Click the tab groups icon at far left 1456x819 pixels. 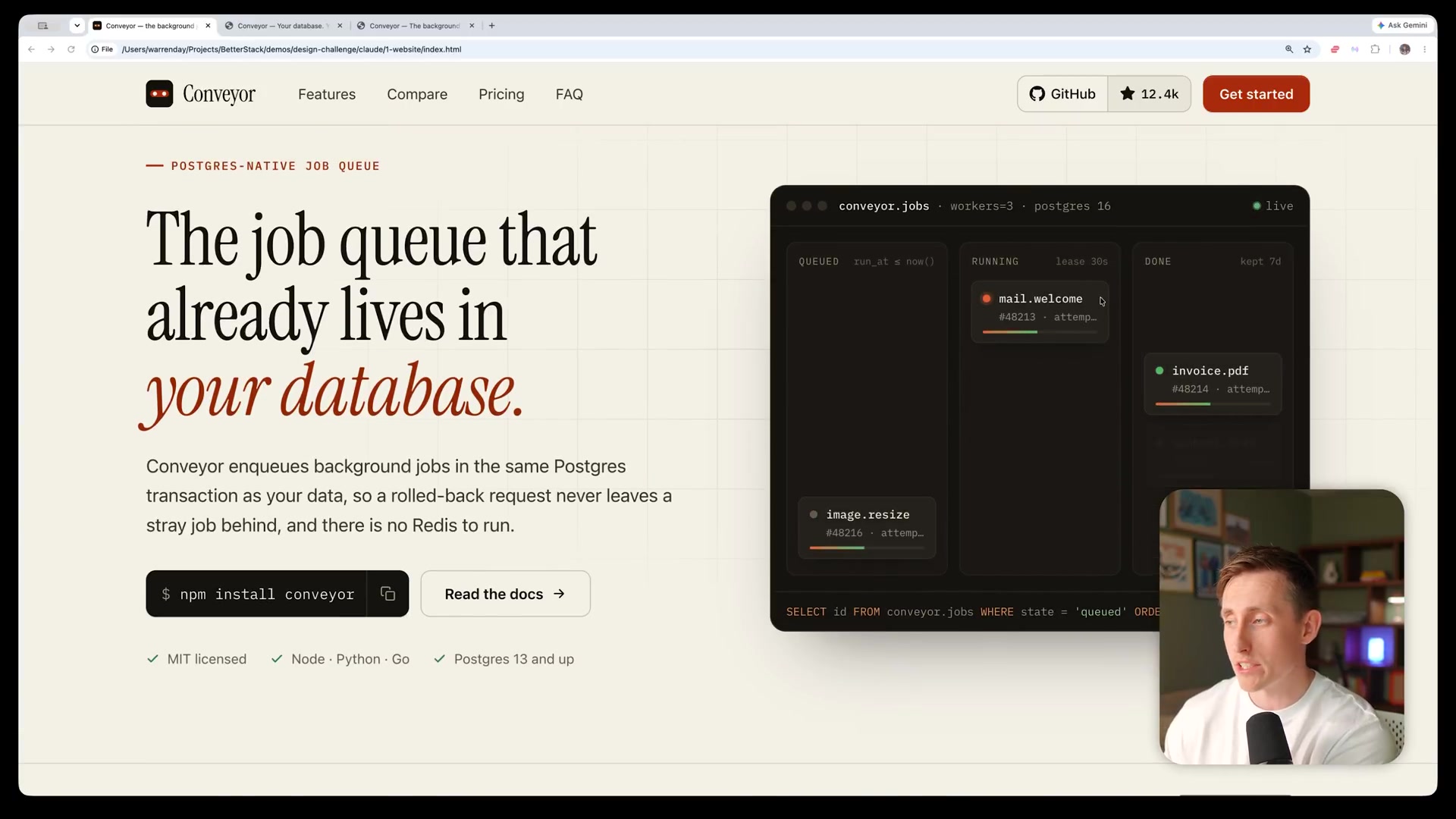pos(43,26)
